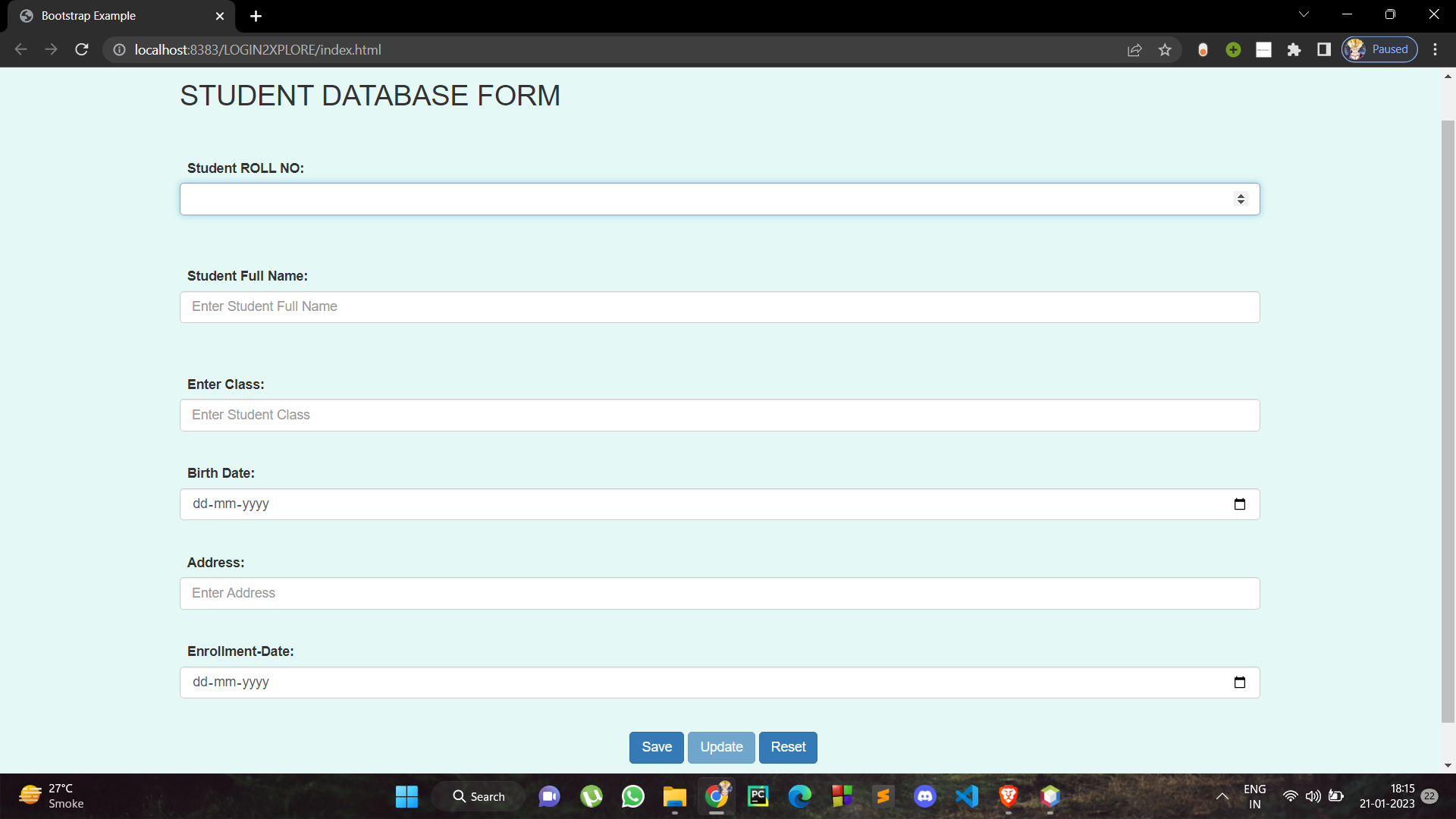The width and height of the screenshot is (1456, 819).
Task: Open the Extensions puzzle piece icon
Action: pyautogui.click(x=1294, y=50)
